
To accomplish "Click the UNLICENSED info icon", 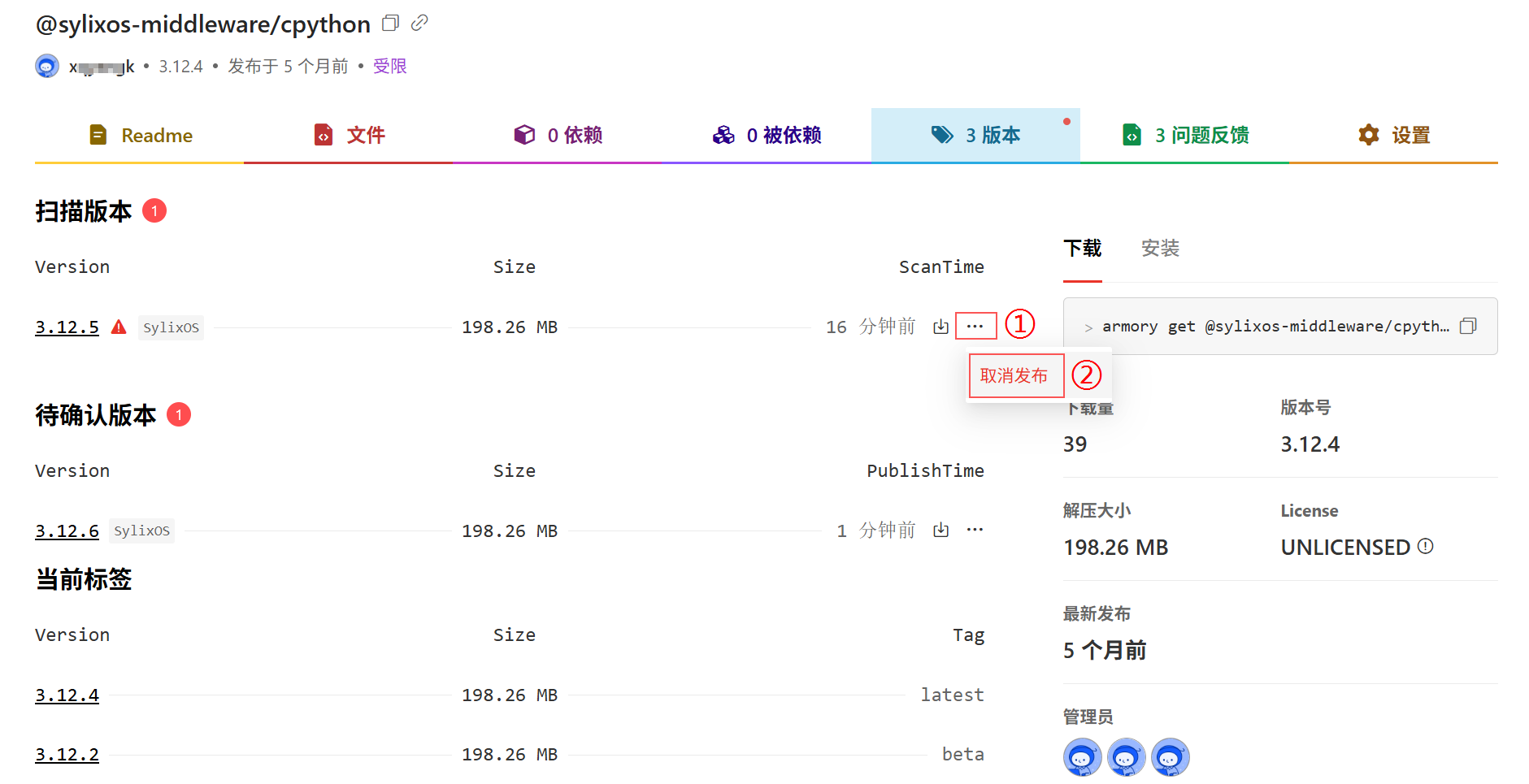I will (x=1425, y=547).
